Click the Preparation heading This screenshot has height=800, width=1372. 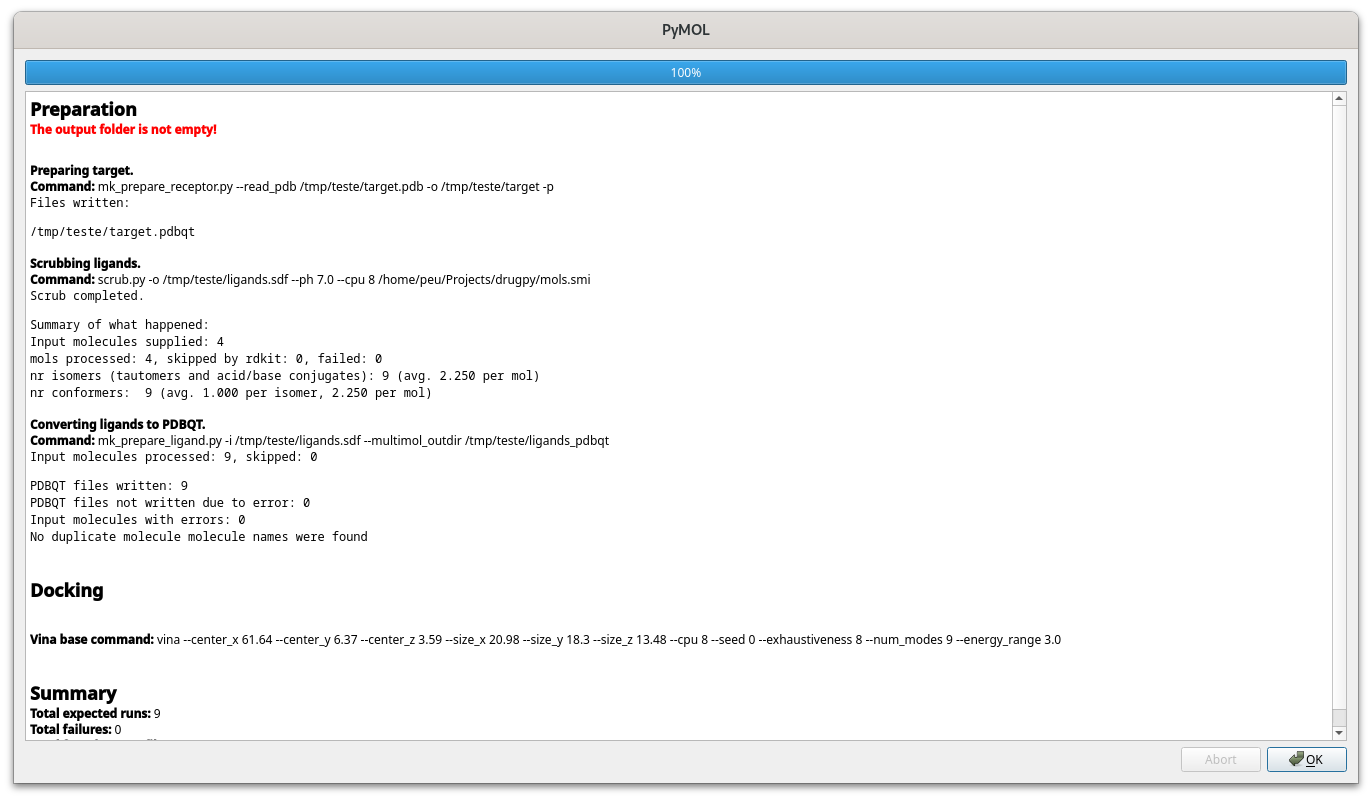pos(83,109)
